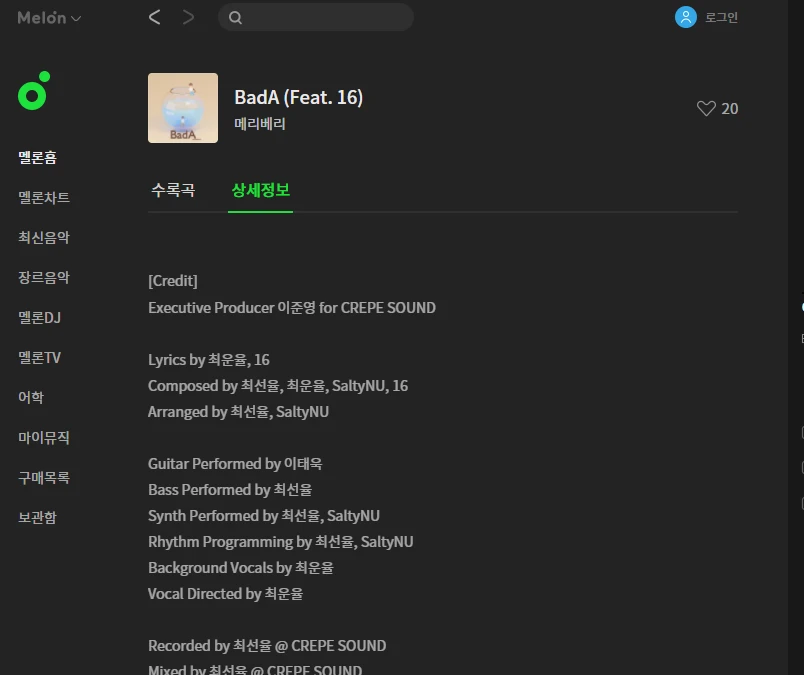The height and width of the screenshot is (675, 804).
Task: Open the BadA album cover thumbnail
Action: (x=183, y=108)
